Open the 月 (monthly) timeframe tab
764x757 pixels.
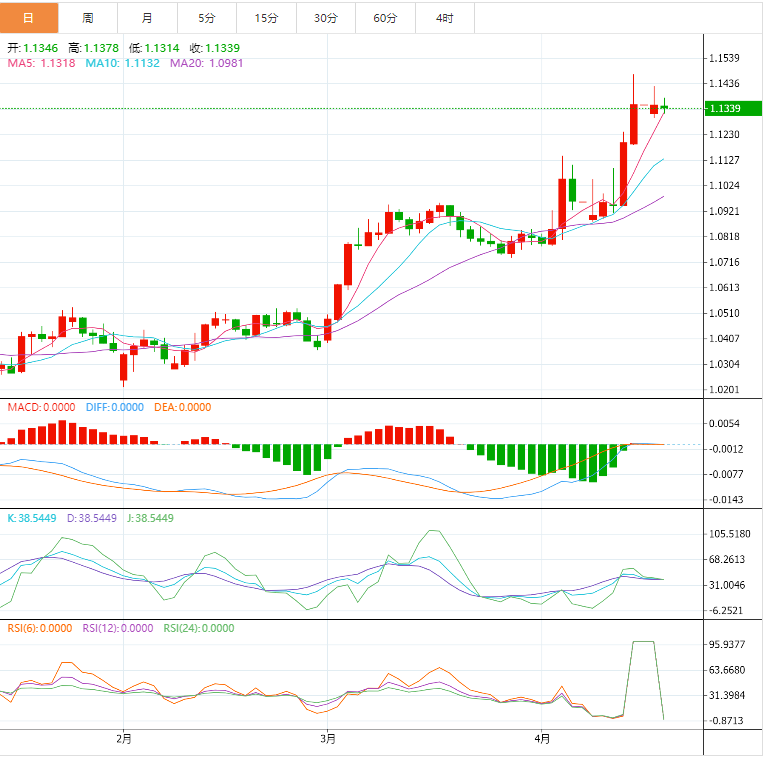(x=147, y=18)
